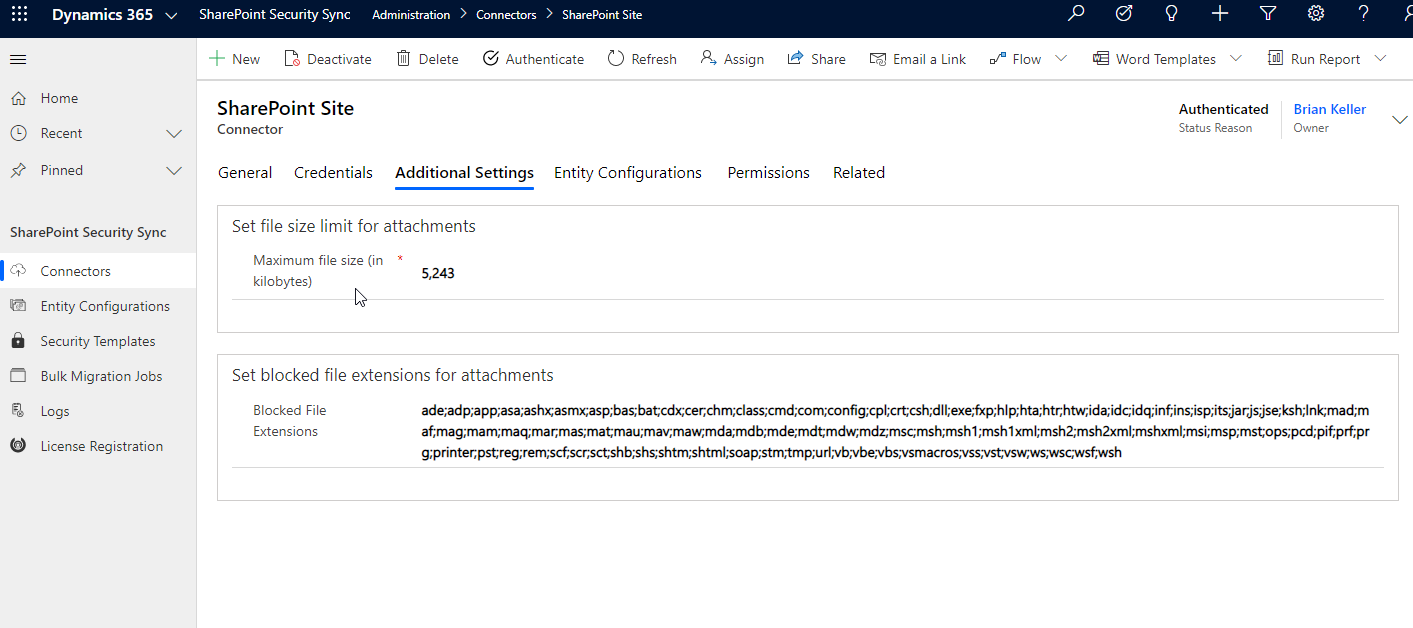Click the License Registration icon

(18, 446)
